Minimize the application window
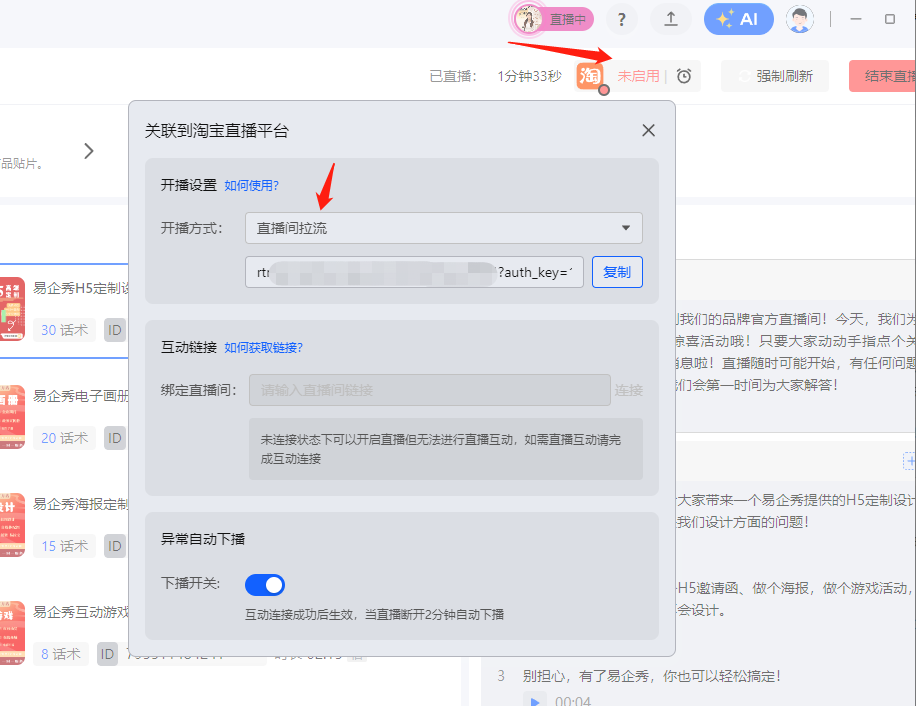 point(856,19)
